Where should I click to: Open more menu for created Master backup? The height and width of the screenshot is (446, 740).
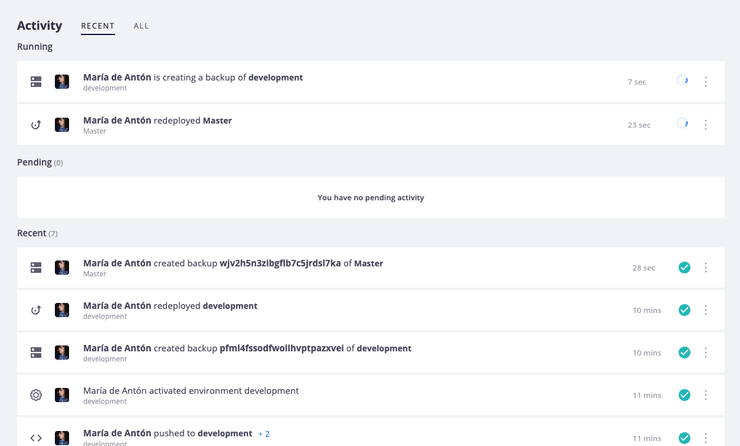pos(706,268)
